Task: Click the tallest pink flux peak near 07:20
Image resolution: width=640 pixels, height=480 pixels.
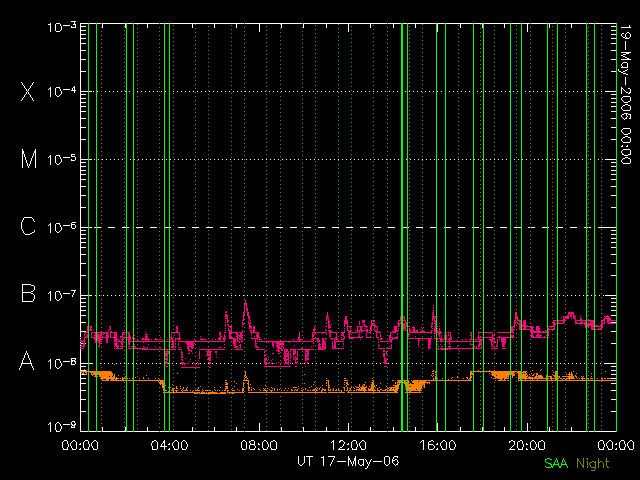Action: pyautogui.click(x=245, y=303)
